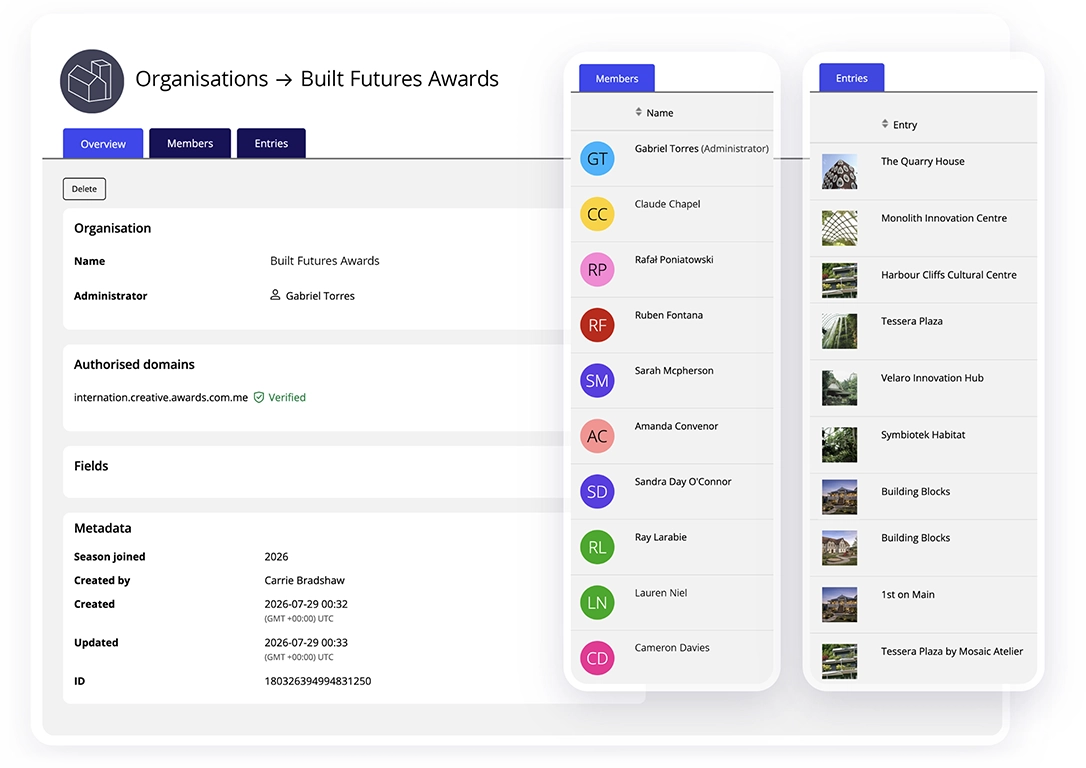Select Rafał Poniatowski member name
The height and width of the screenshot is (768, 1086).
point(674,260)
